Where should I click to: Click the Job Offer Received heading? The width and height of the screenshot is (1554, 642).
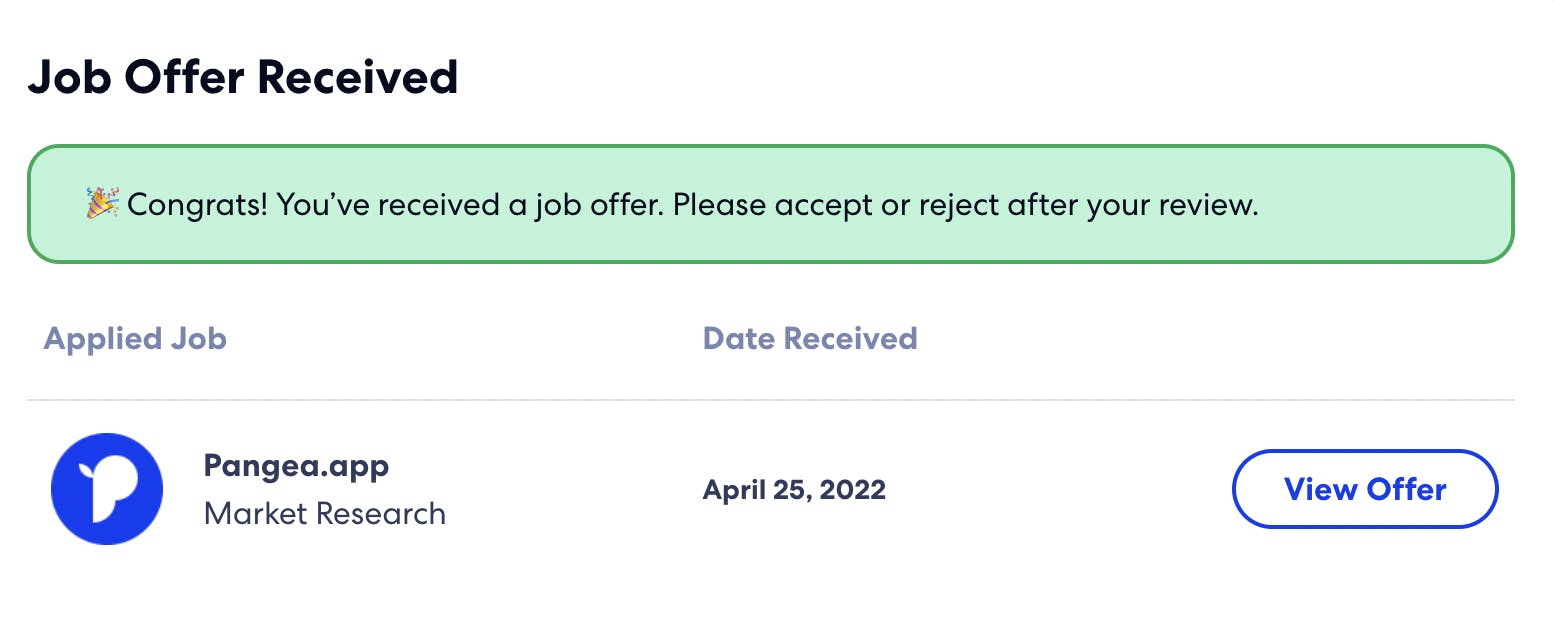[243, 77]
